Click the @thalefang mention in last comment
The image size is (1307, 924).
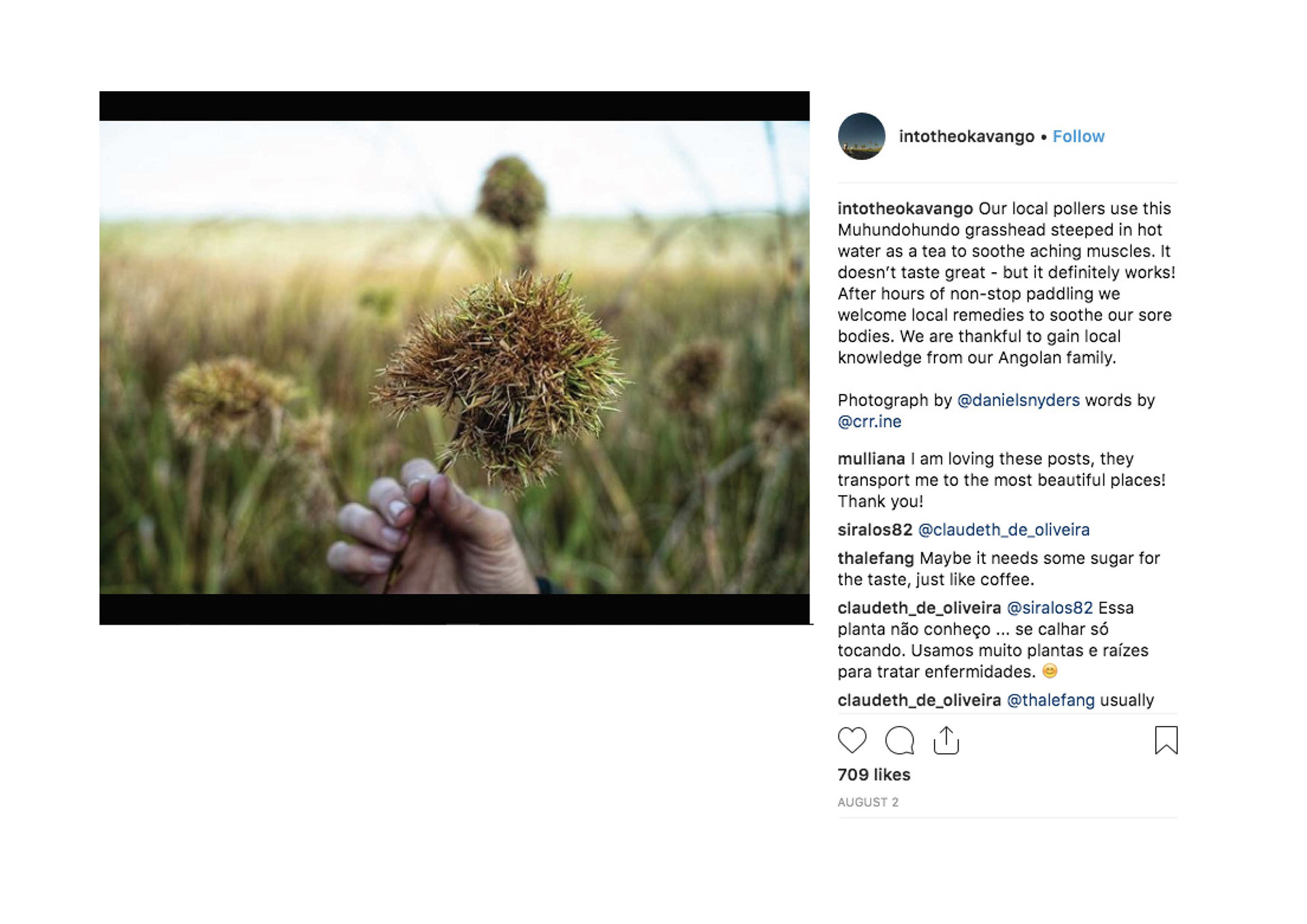[x=1050, y=701]
